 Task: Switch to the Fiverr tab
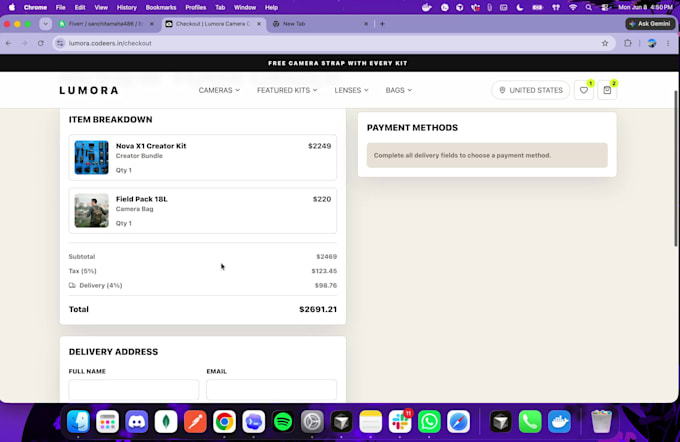click(x=106, y=24)
